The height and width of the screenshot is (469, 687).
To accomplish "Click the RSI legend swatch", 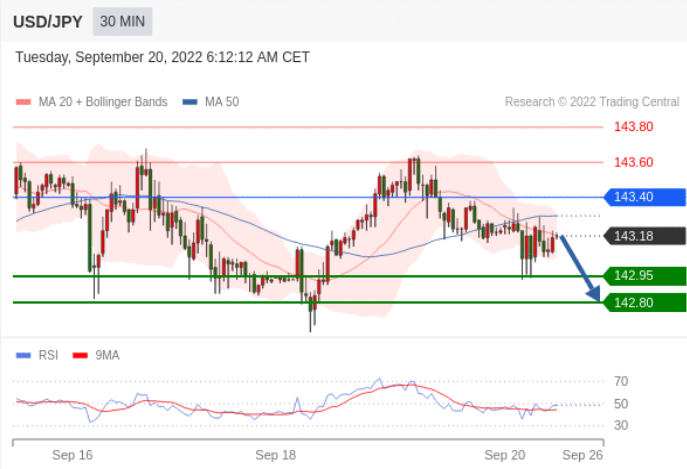I will 23,355.
